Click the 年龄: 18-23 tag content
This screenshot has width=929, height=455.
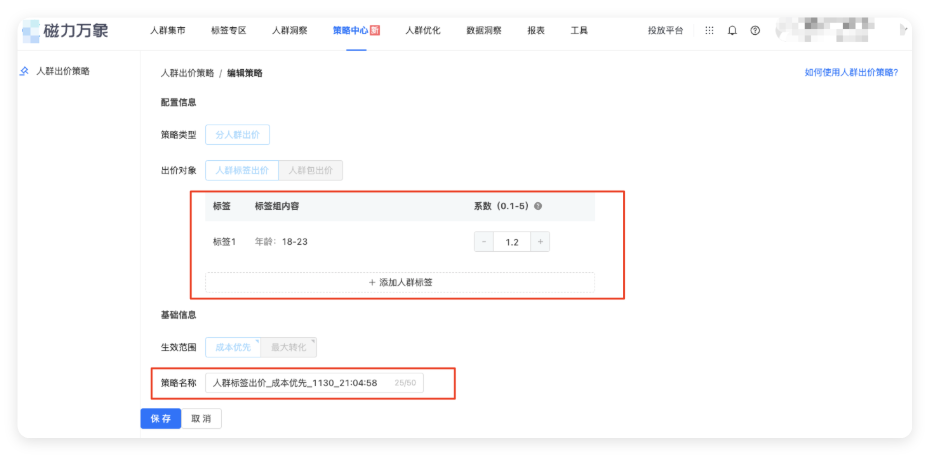pyautogui.click(x=281, y=242)
